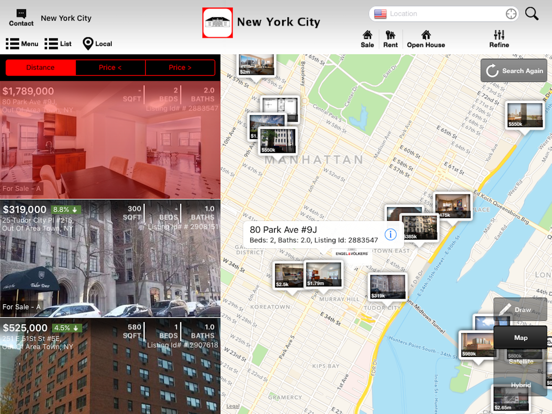Select the $550k map pin upper right
552x414 pixels.
click(x=525, y=115)
